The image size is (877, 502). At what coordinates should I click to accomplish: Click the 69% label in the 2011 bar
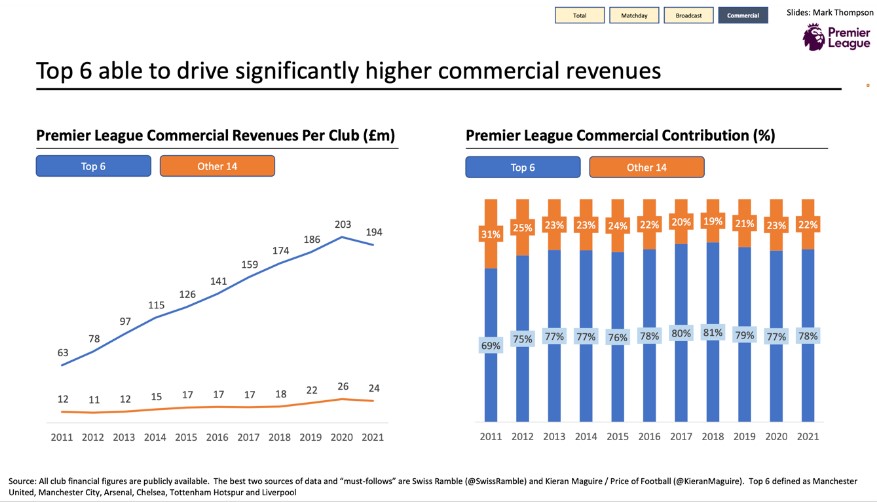[491, 345]
